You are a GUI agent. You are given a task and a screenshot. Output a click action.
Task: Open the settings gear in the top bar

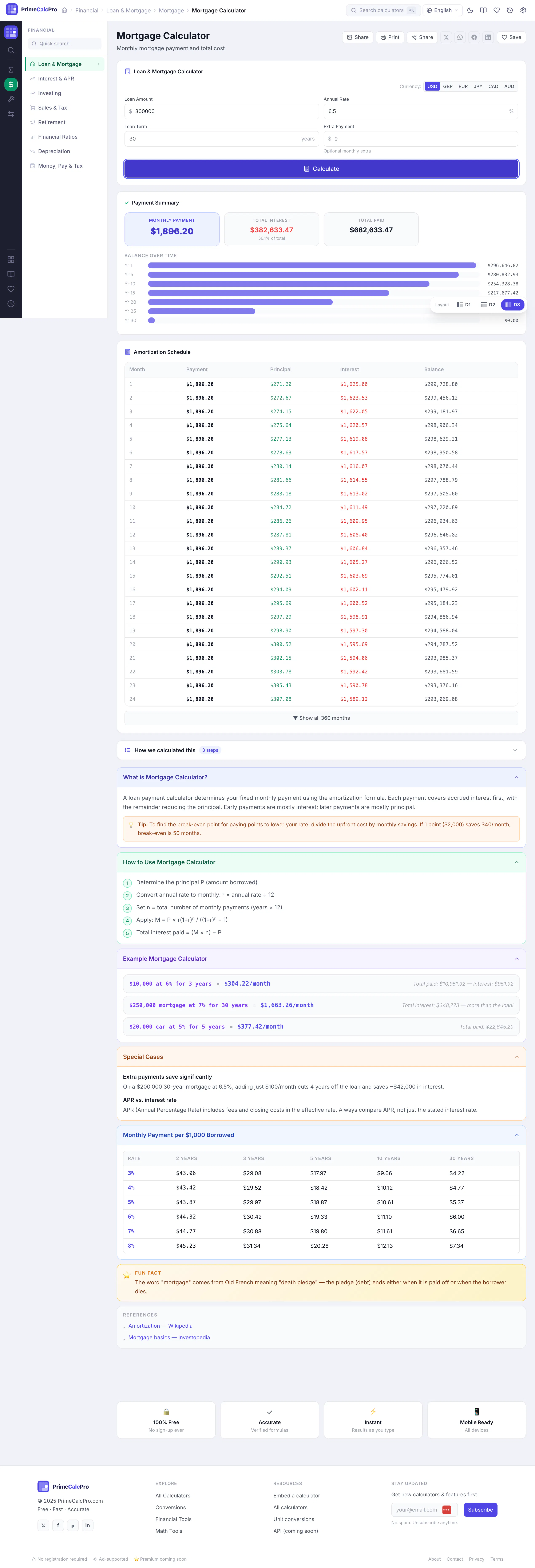pos(523,10)
